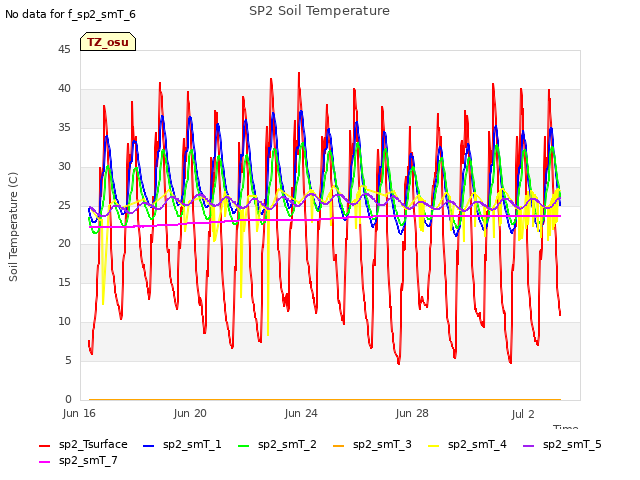Click the red sp2_Tsurface legend swatch
This screenshot has height=480, width=640.
(x=44, y=446)
